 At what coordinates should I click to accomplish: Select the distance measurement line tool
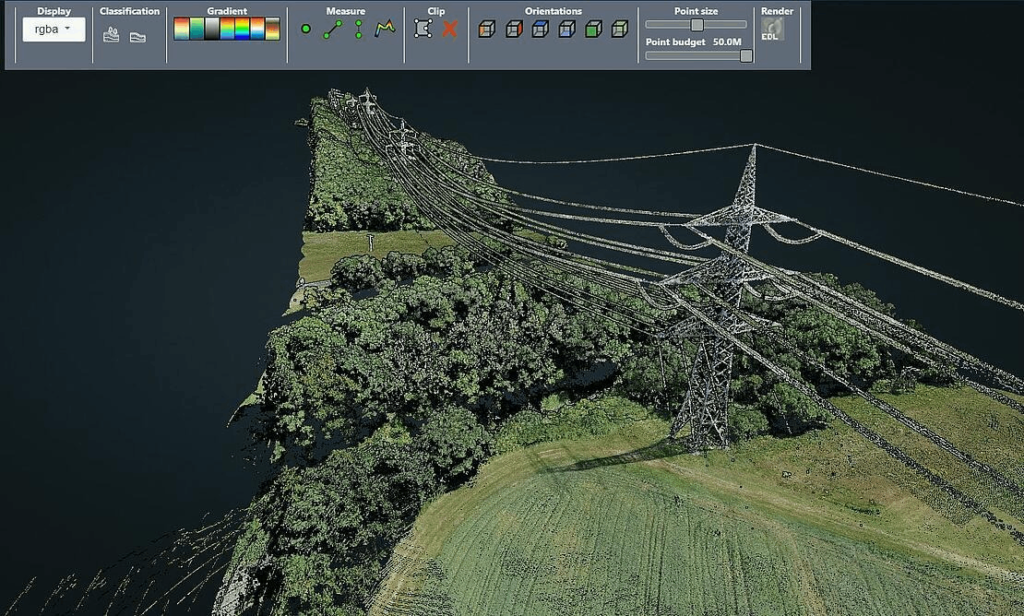click(x=332, y=30)
